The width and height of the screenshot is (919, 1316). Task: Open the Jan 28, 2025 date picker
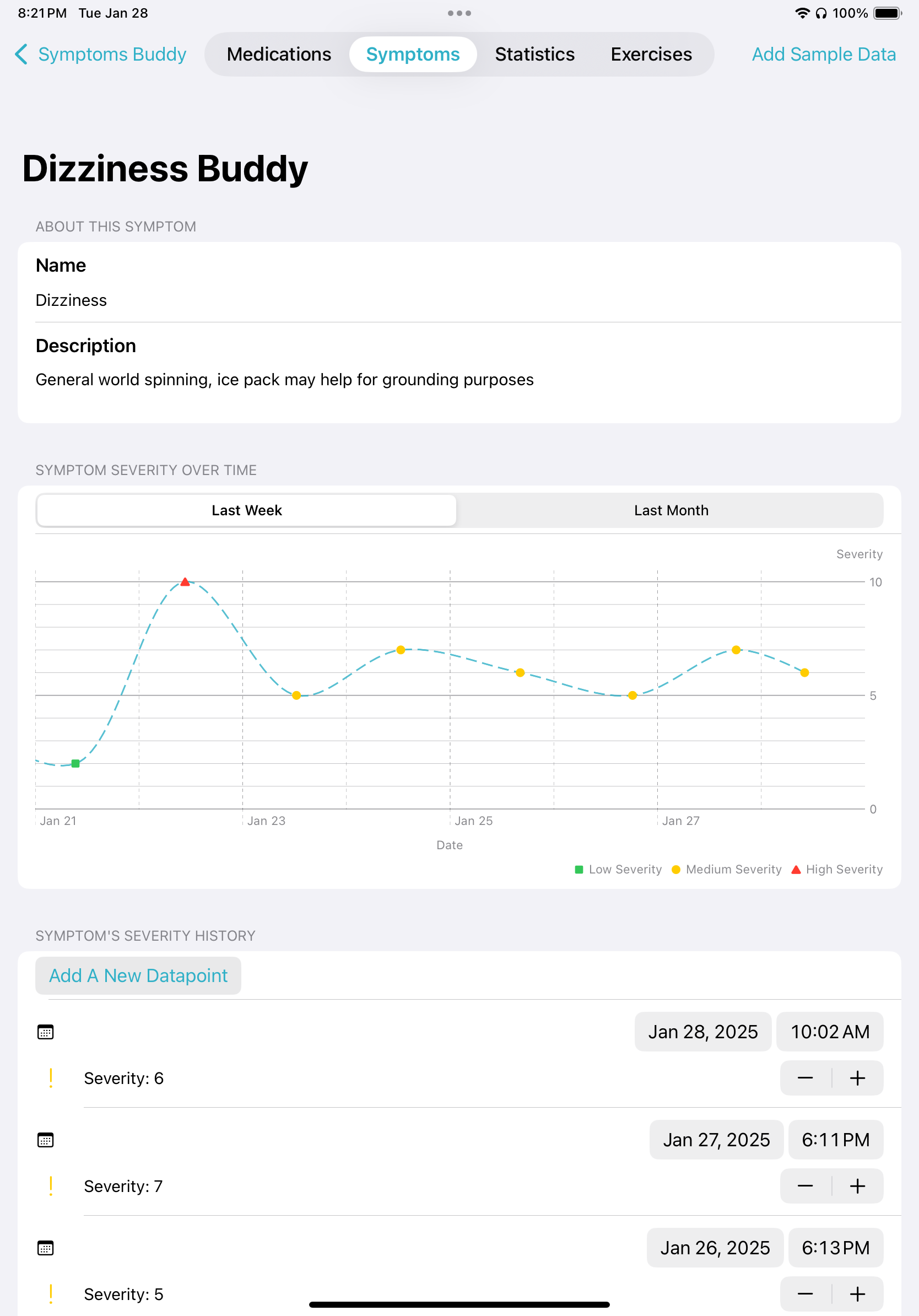[703, 1032]
